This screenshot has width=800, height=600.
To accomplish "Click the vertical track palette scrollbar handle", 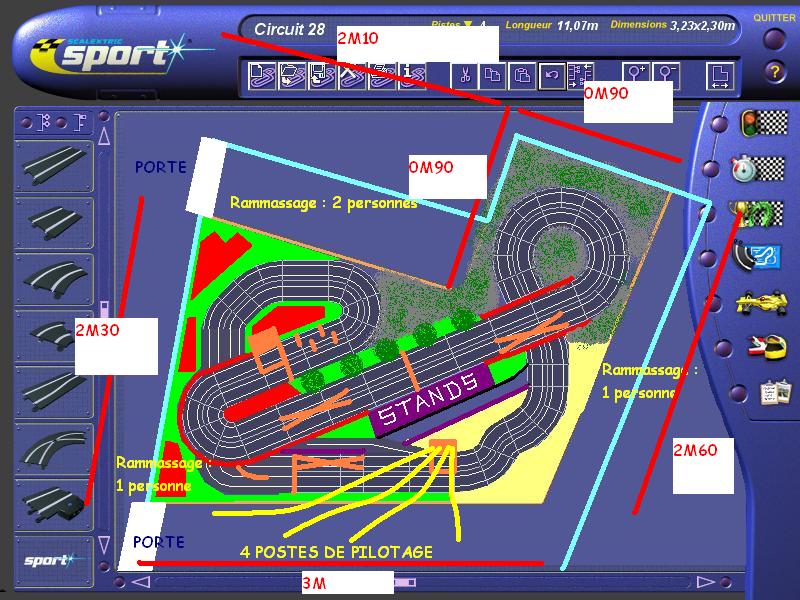I will (102, 306).
